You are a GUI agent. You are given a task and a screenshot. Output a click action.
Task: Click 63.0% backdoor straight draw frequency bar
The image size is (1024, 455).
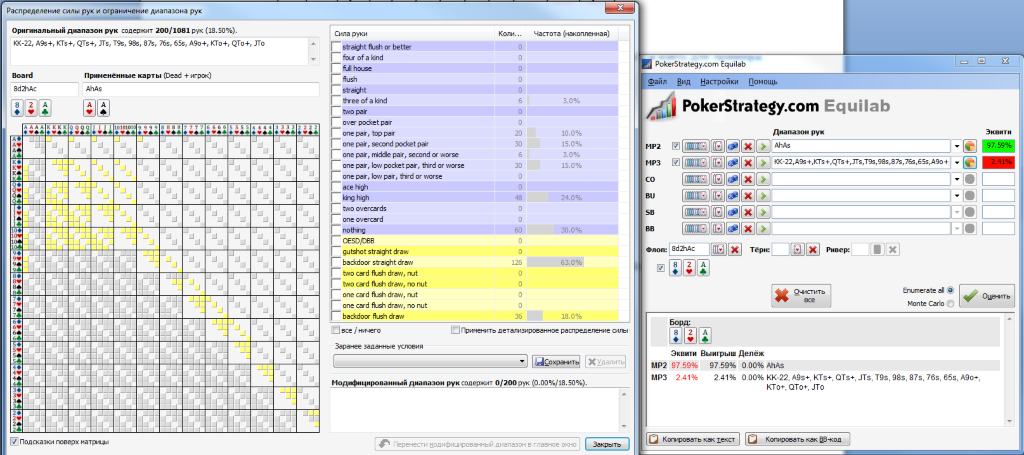point(571,262)
